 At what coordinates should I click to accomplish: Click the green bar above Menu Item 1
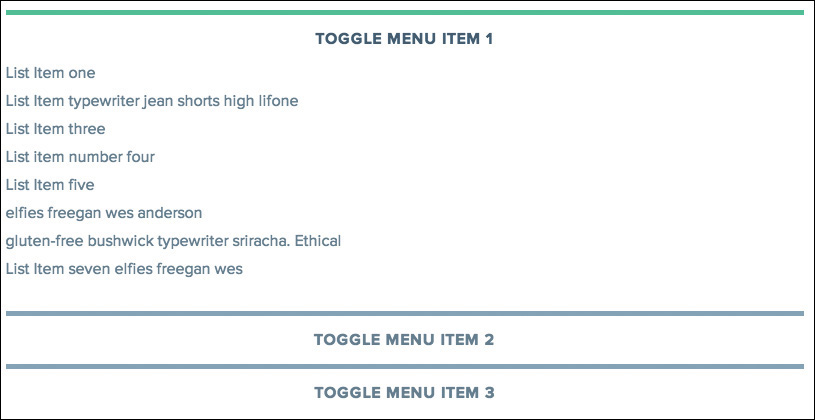point(404,13)
